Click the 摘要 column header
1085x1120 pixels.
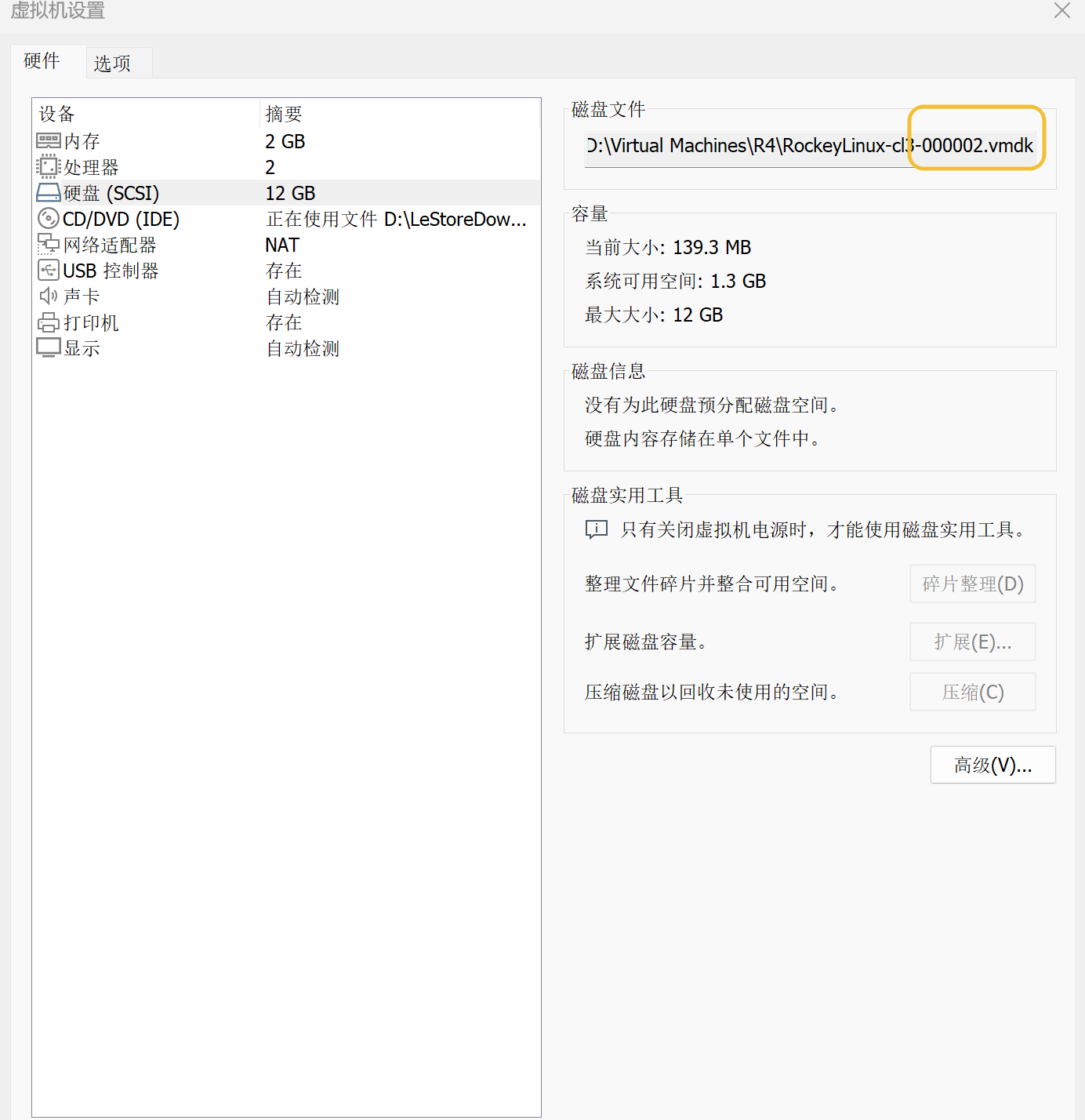coord(284,115)
